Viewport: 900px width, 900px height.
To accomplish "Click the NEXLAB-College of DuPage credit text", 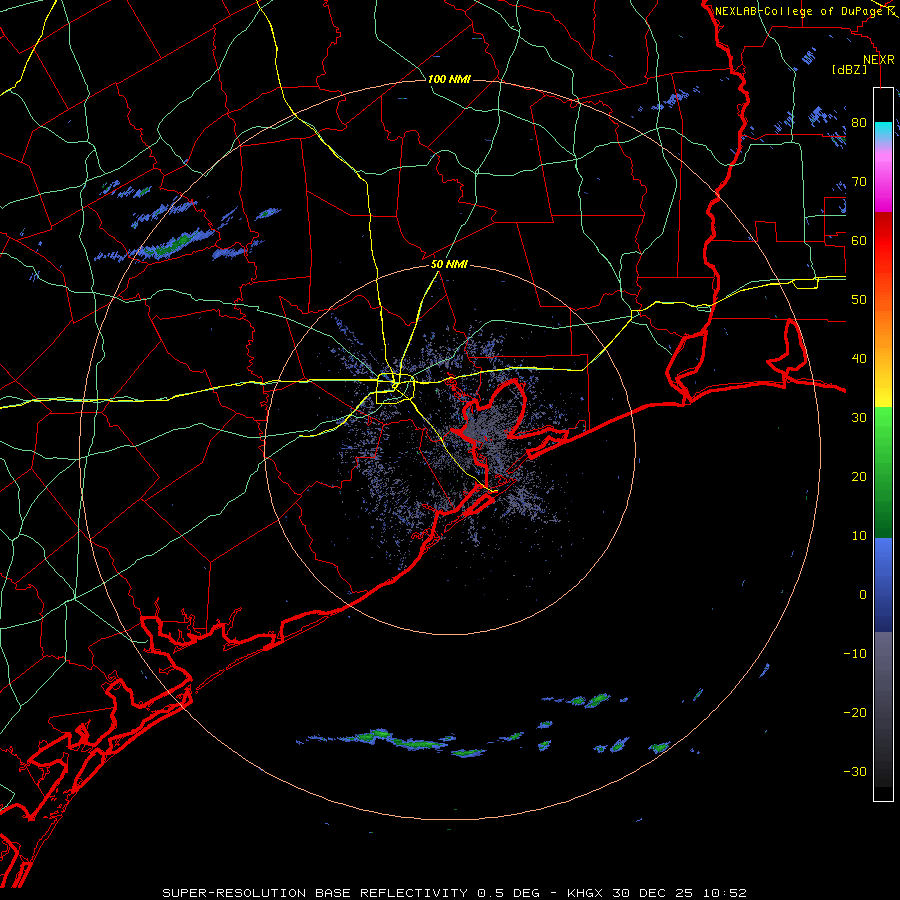I will click(800, 11).
